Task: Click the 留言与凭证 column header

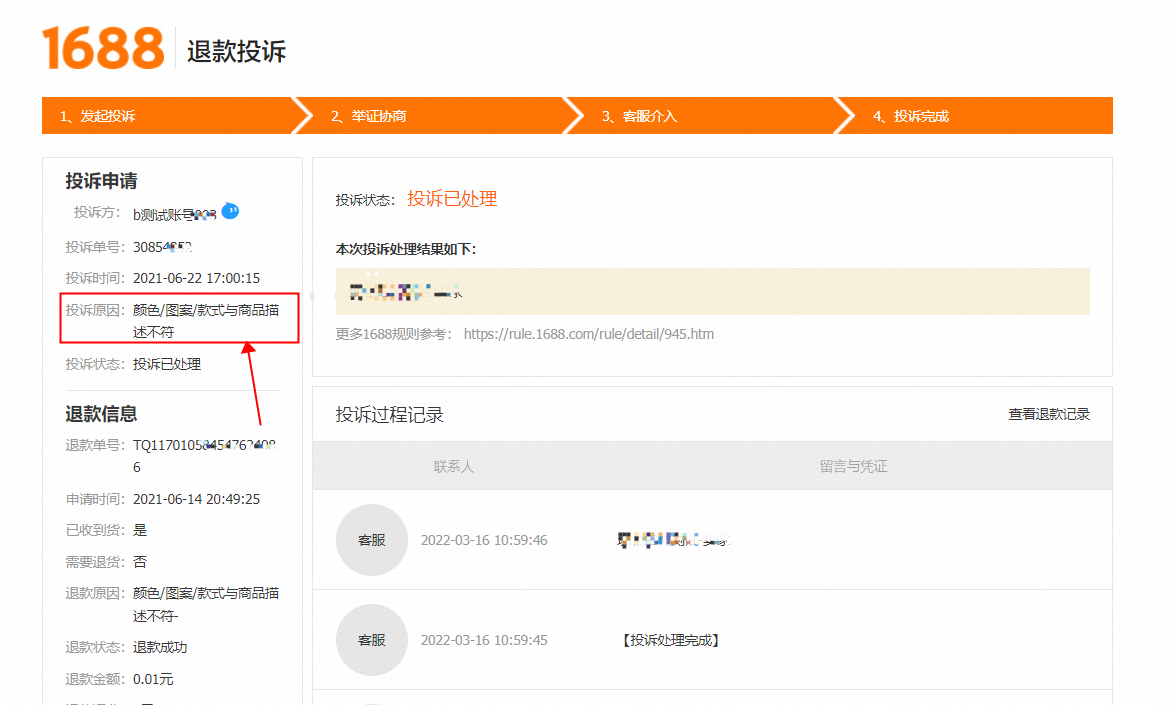Action: point(853,466)
